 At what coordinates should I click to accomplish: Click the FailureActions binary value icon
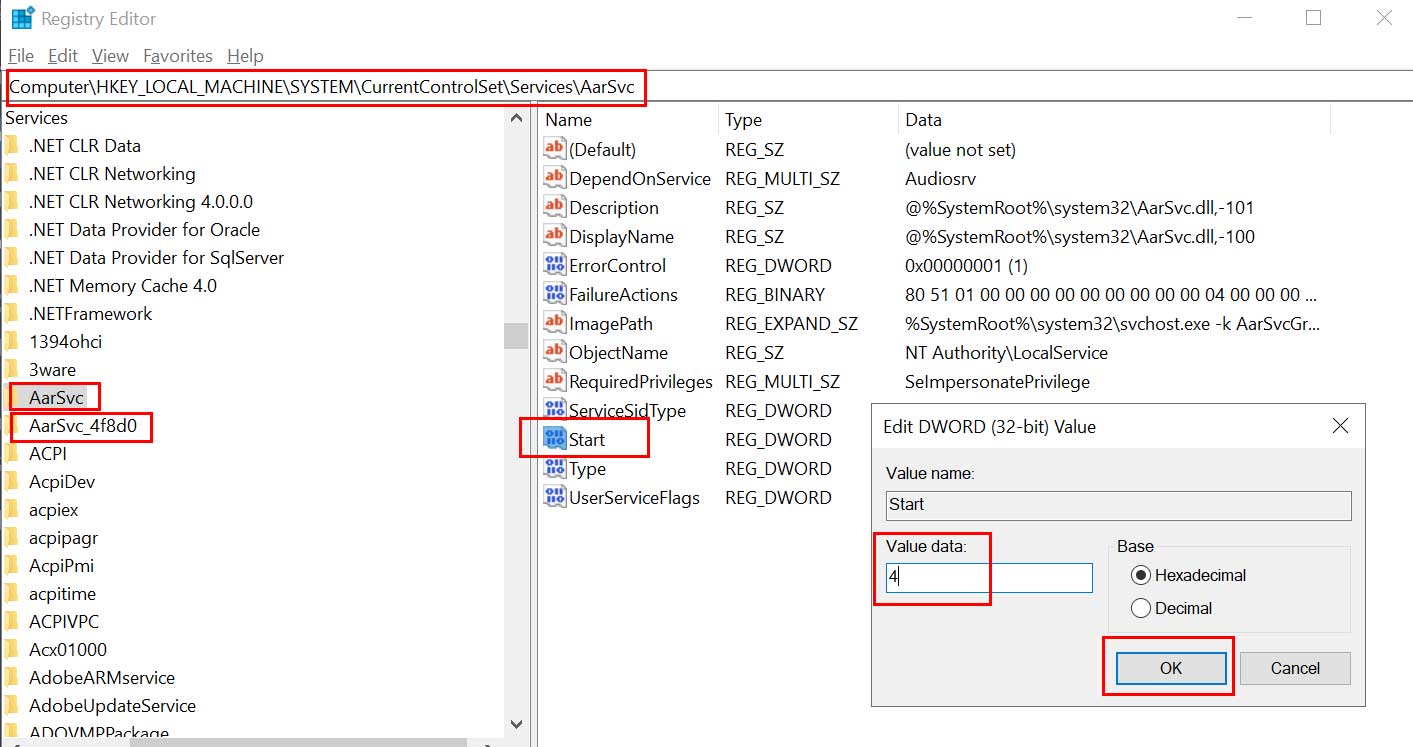[x=554, y=294]
